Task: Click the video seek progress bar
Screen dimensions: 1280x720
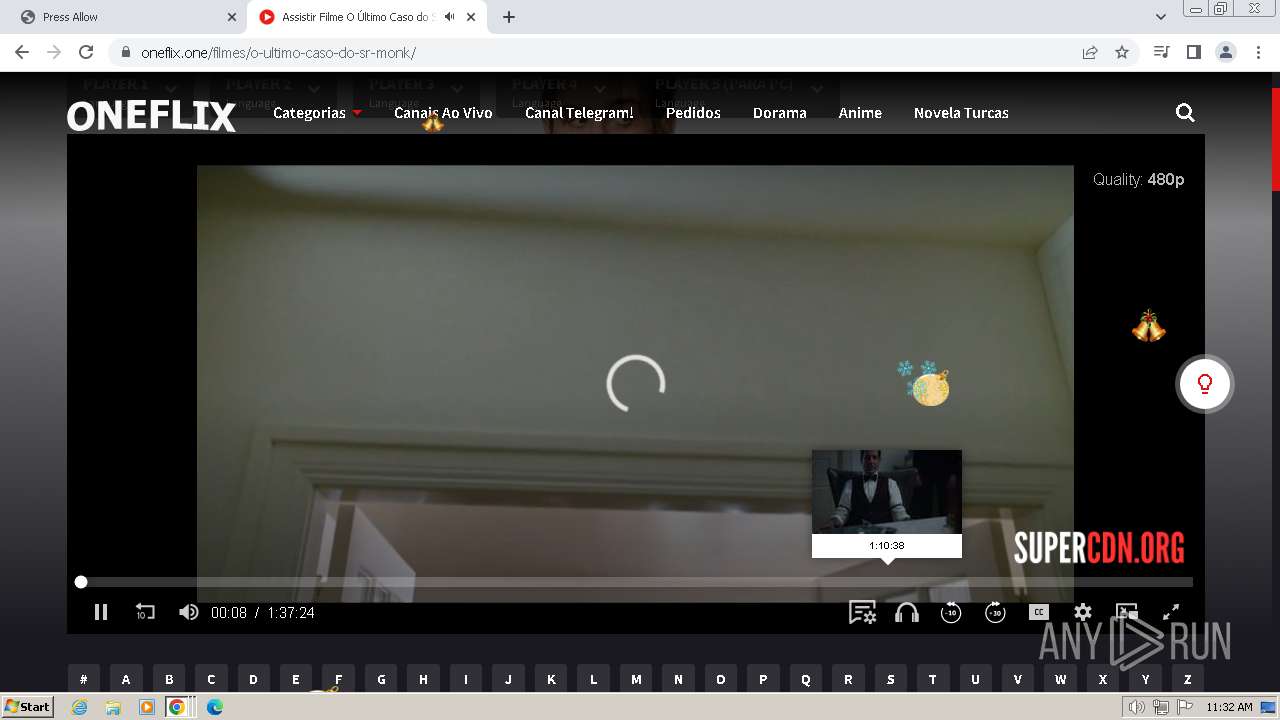Action: (x=636, y=582)
